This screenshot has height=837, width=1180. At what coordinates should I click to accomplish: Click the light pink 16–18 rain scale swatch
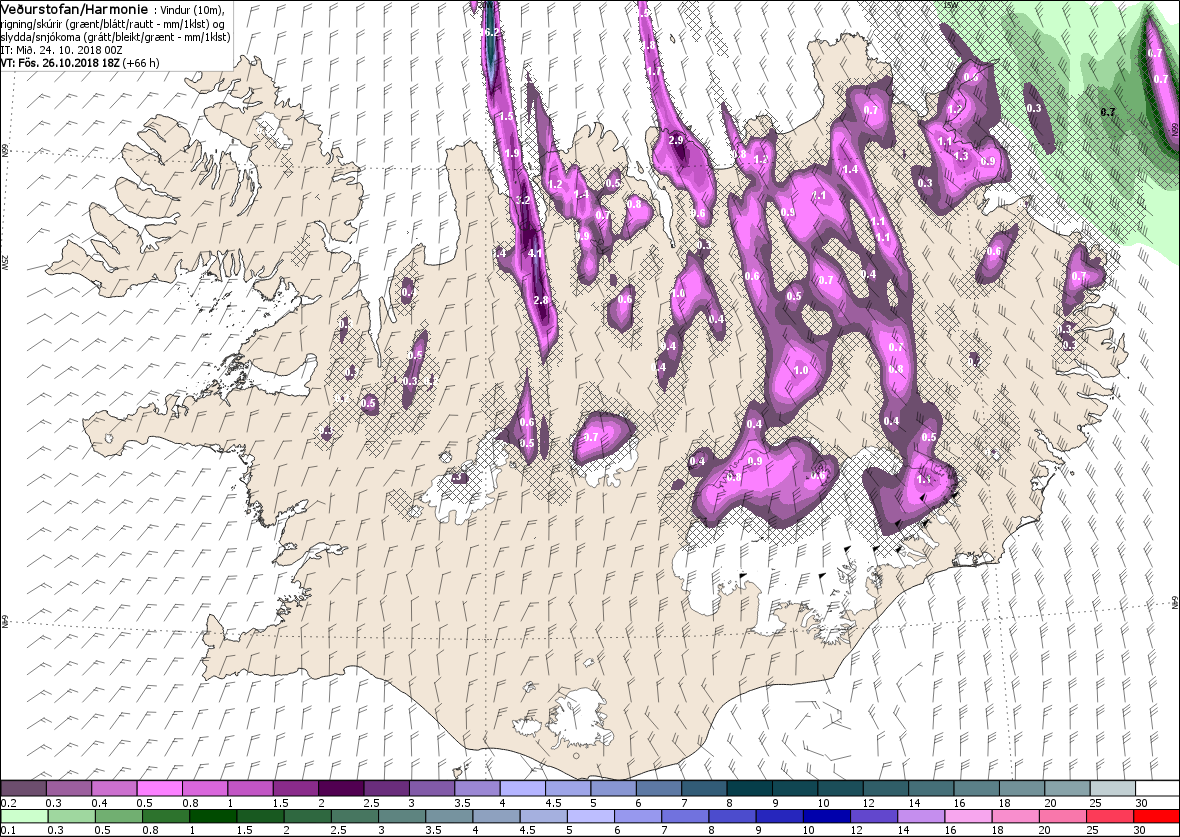point(968,817)
